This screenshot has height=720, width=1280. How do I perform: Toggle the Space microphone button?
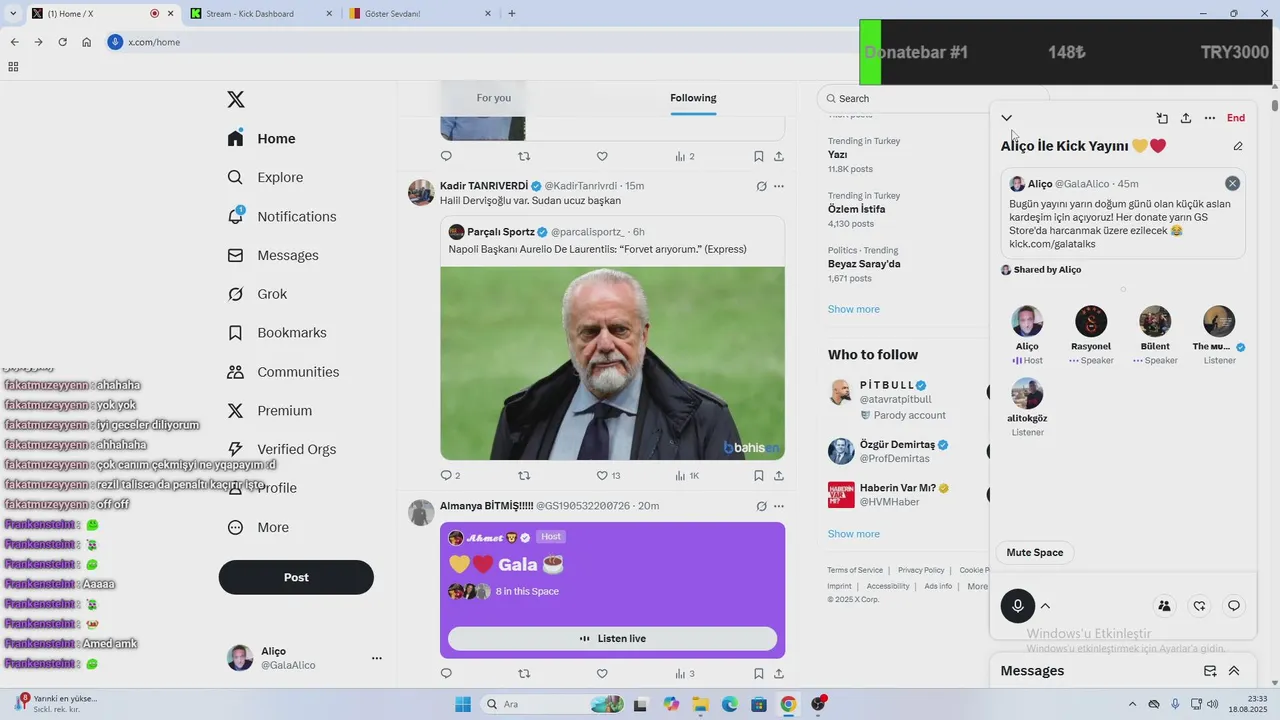pyautogui.click(x=1018, y=606)
